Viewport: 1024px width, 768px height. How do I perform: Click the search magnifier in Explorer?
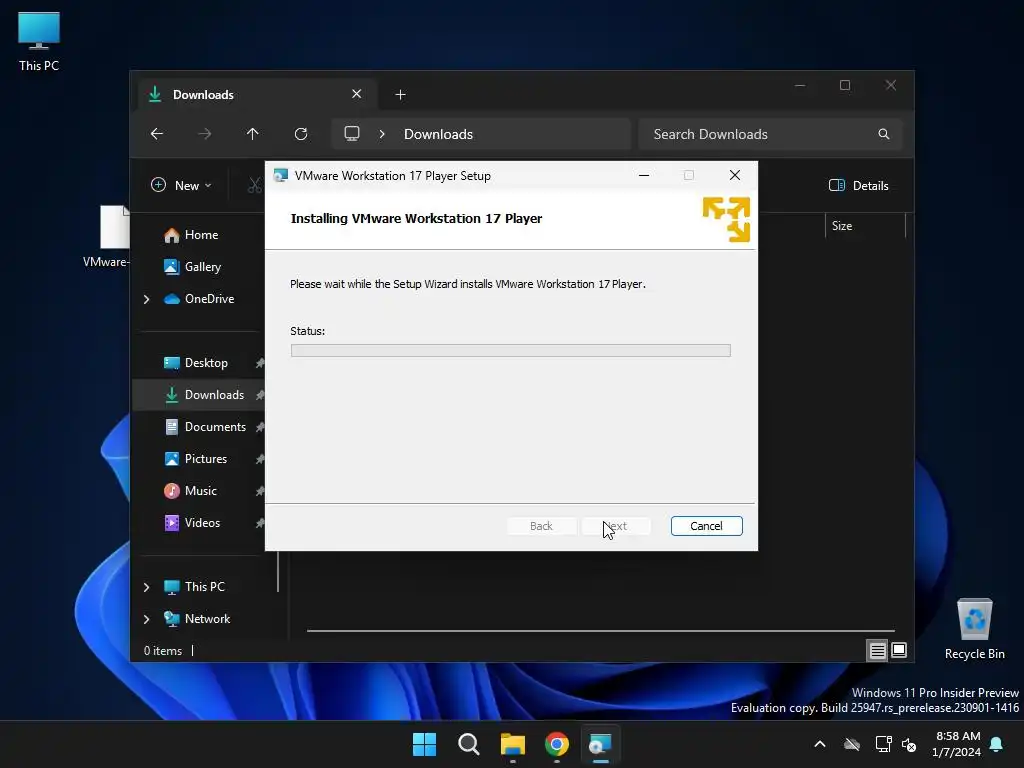pos(884,134)
